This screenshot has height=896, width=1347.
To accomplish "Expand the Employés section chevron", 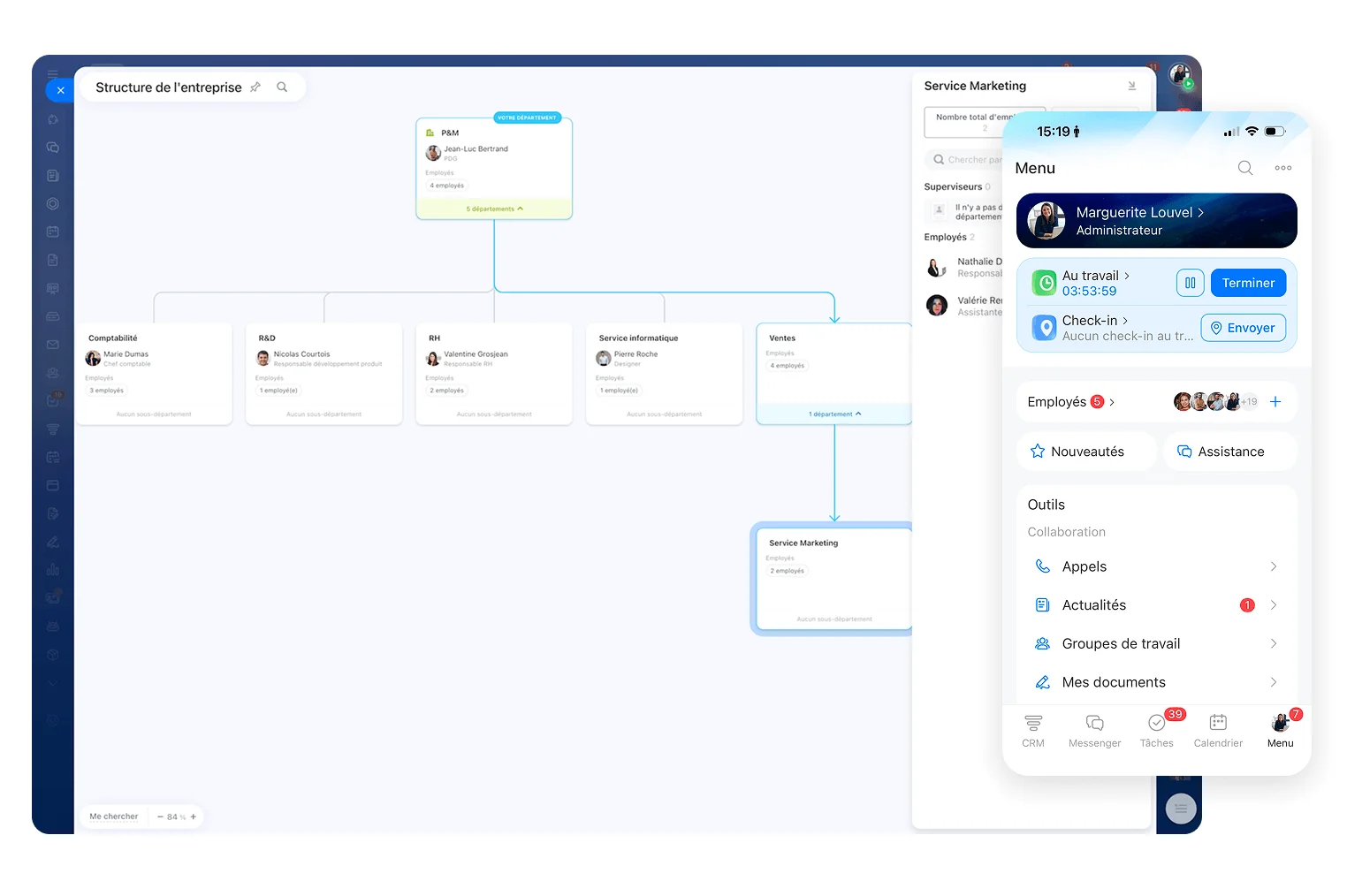I will (x=1112, y=402).
